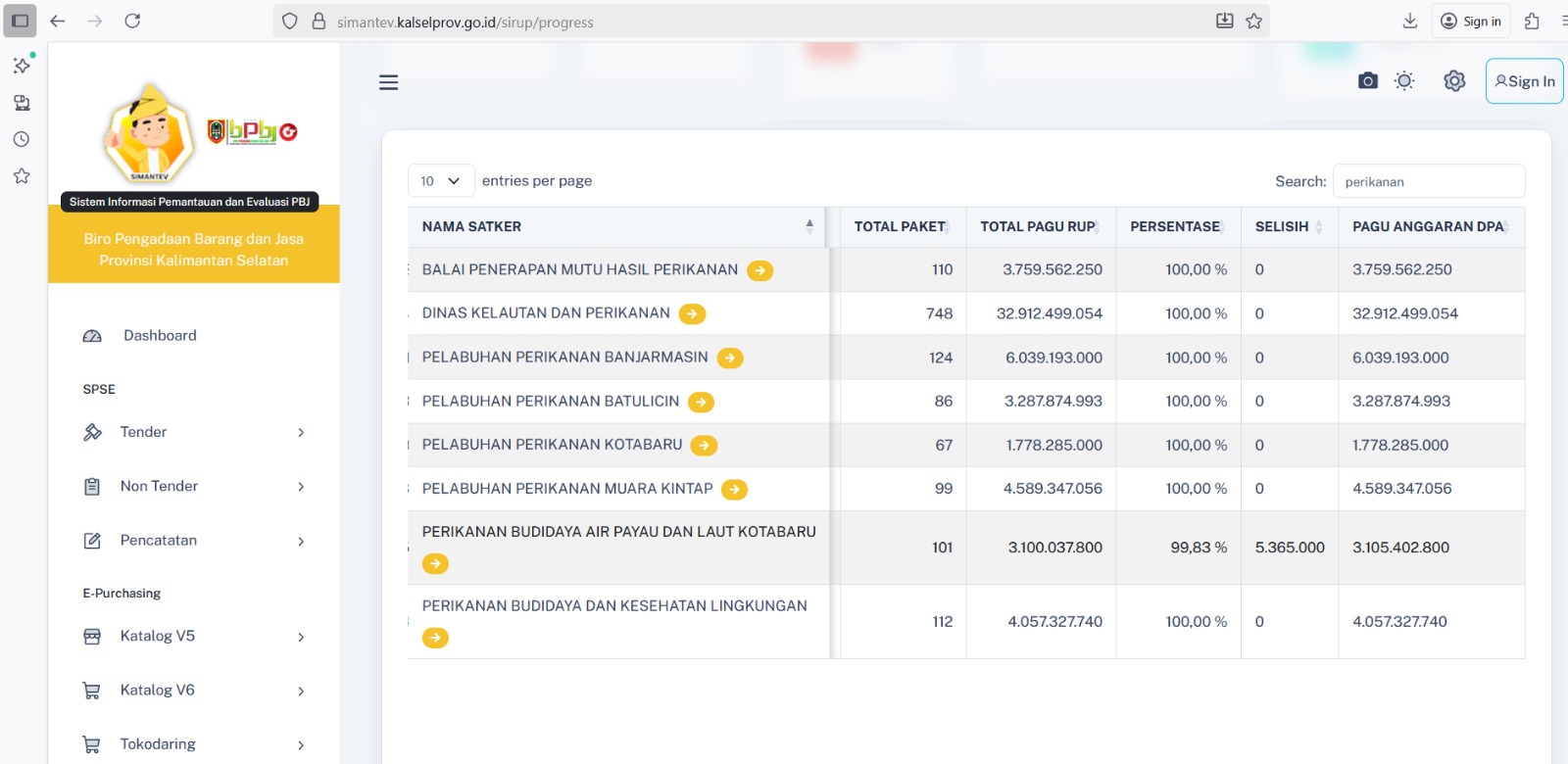
Task: Click the Sign In button
Action: 1524,81
